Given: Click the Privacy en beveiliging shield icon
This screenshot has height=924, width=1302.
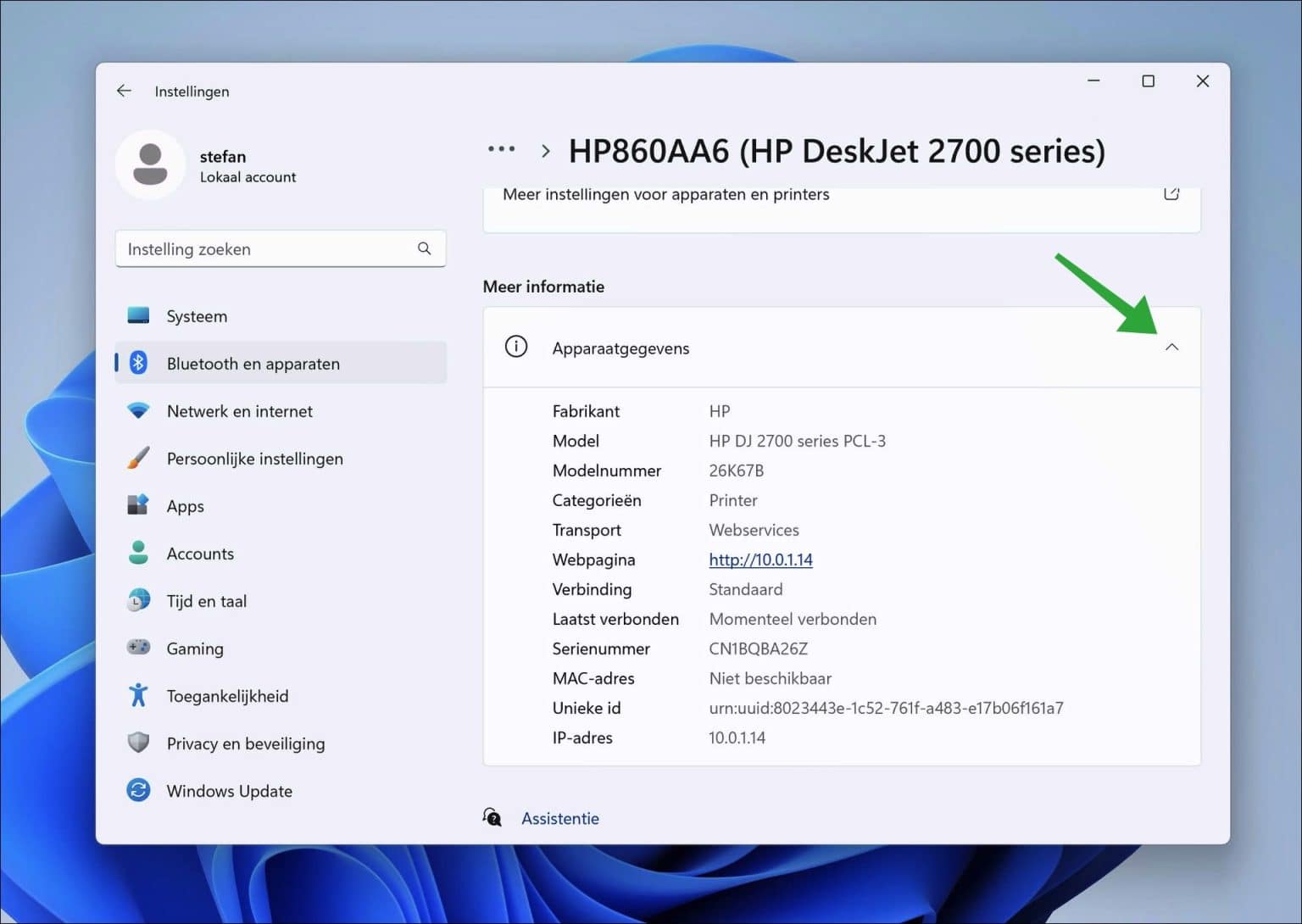Looking at the screenshot, I should (138, 743).
